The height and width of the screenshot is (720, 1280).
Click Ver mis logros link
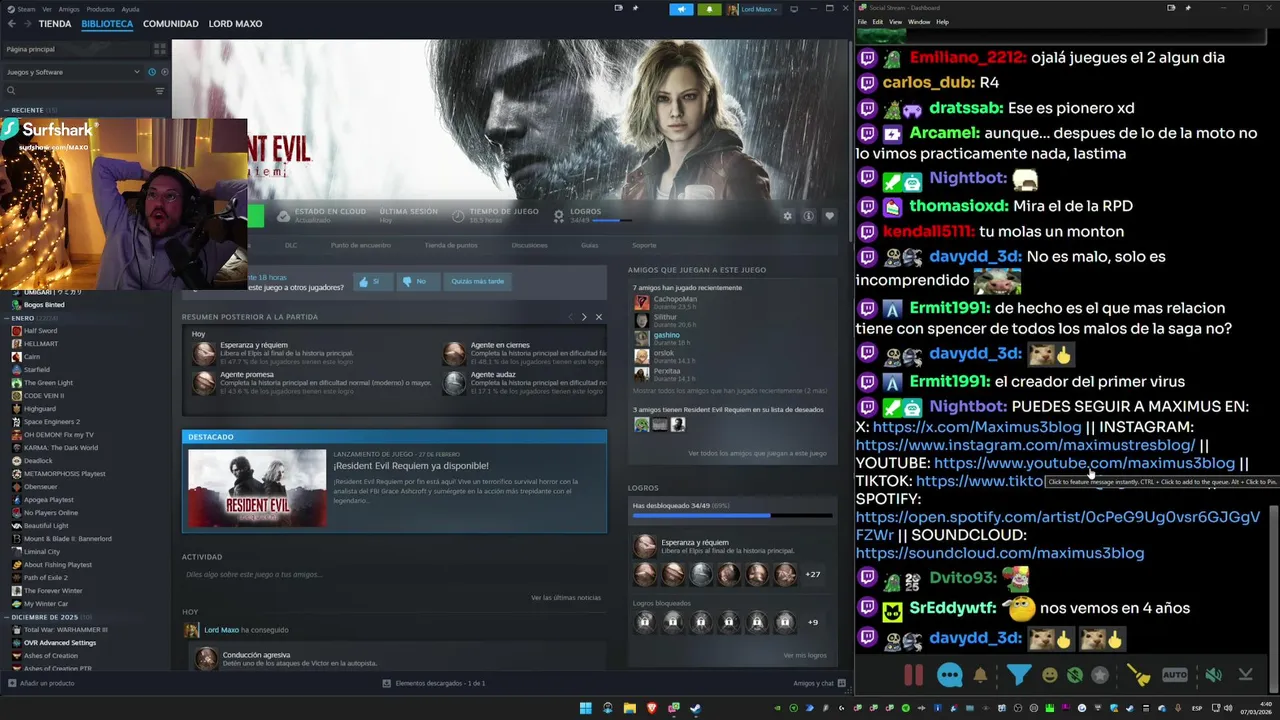[x=805, y=655]
